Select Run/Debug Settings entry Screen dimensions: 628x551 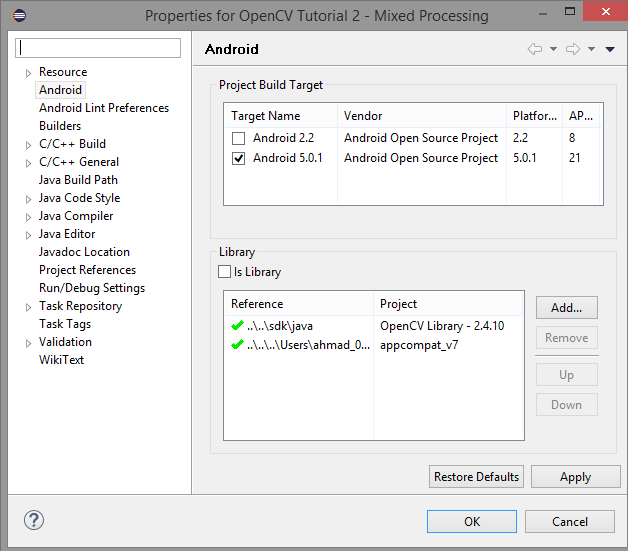pos(92,288)
